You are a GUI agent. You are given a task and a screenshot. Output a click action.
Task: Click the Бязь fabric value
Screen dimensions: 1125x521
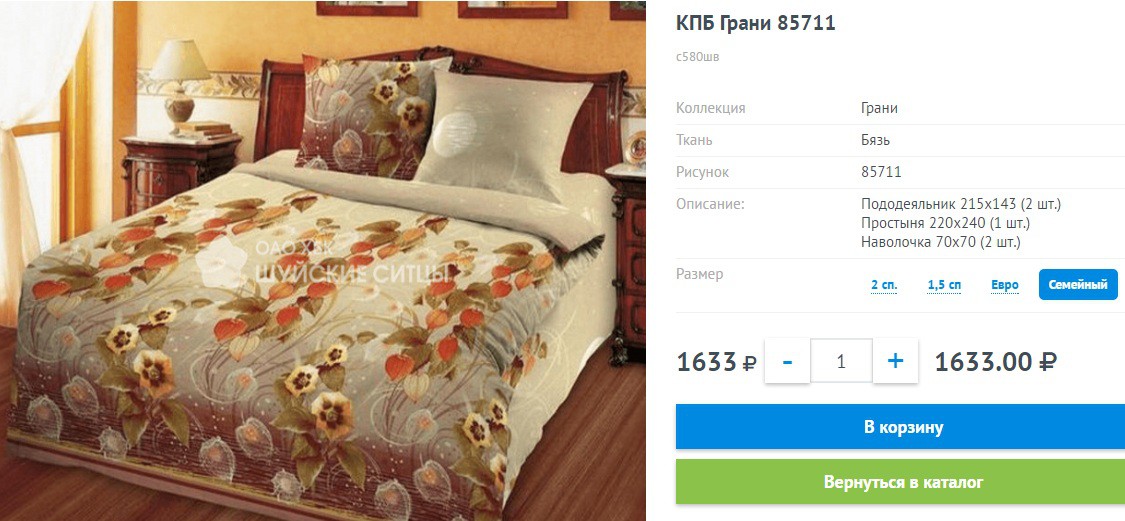tap(875, 140)
